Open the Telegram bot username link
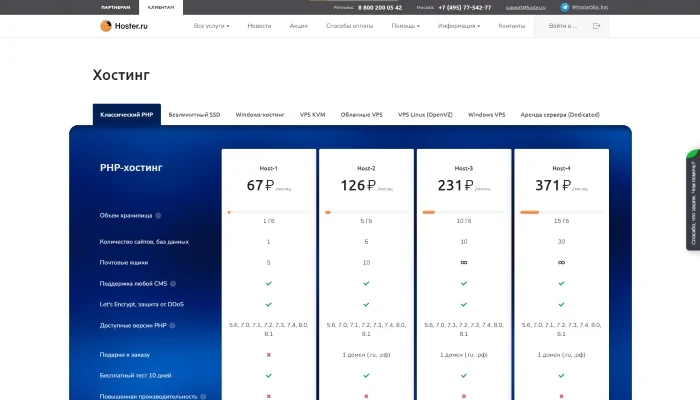 [590, 7]
